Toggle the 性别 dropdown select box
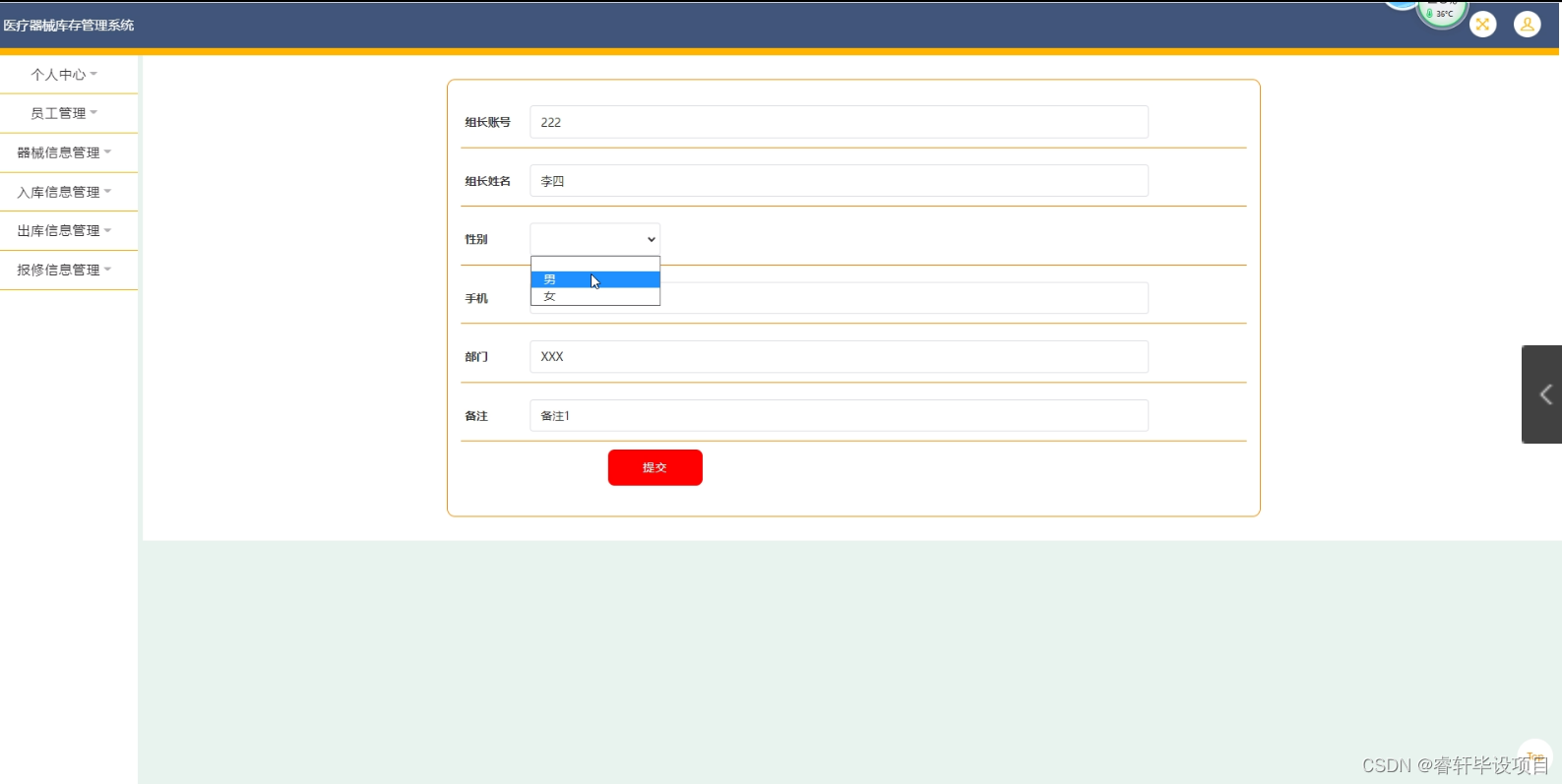Image resolution: width=1562 pixels, height=784 pixels. click(594, 239)
